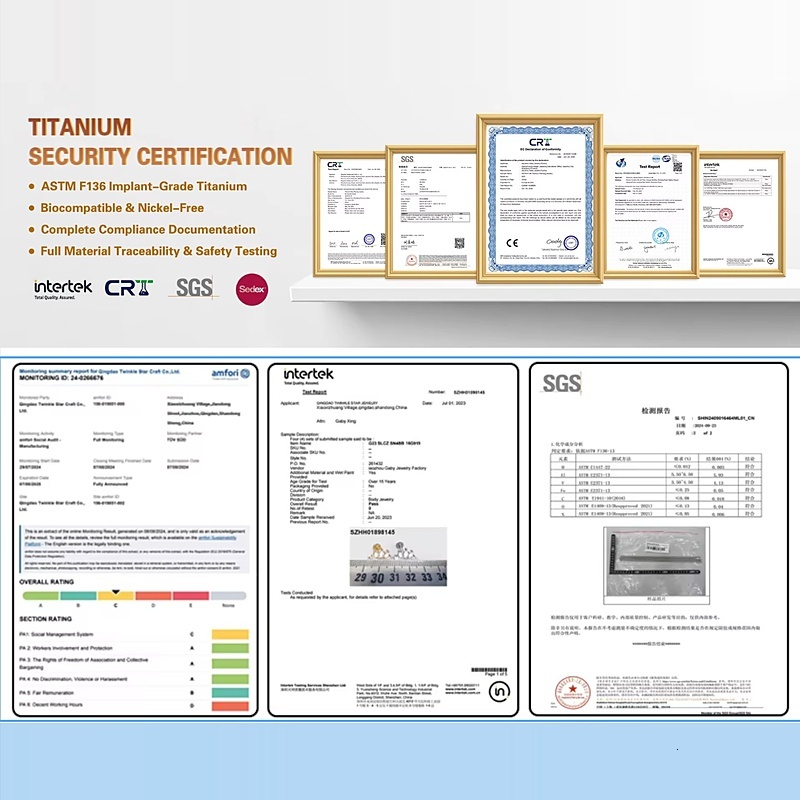This screenshot has height=800, width=800.
Task: Open the framed SGS certificate
Action: tap(431, 212)
